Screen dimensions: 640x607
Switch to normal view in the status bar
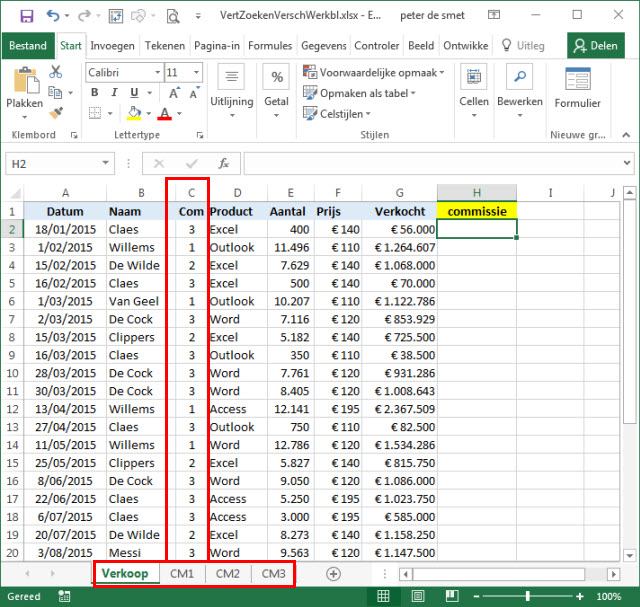tap(383, 596)
